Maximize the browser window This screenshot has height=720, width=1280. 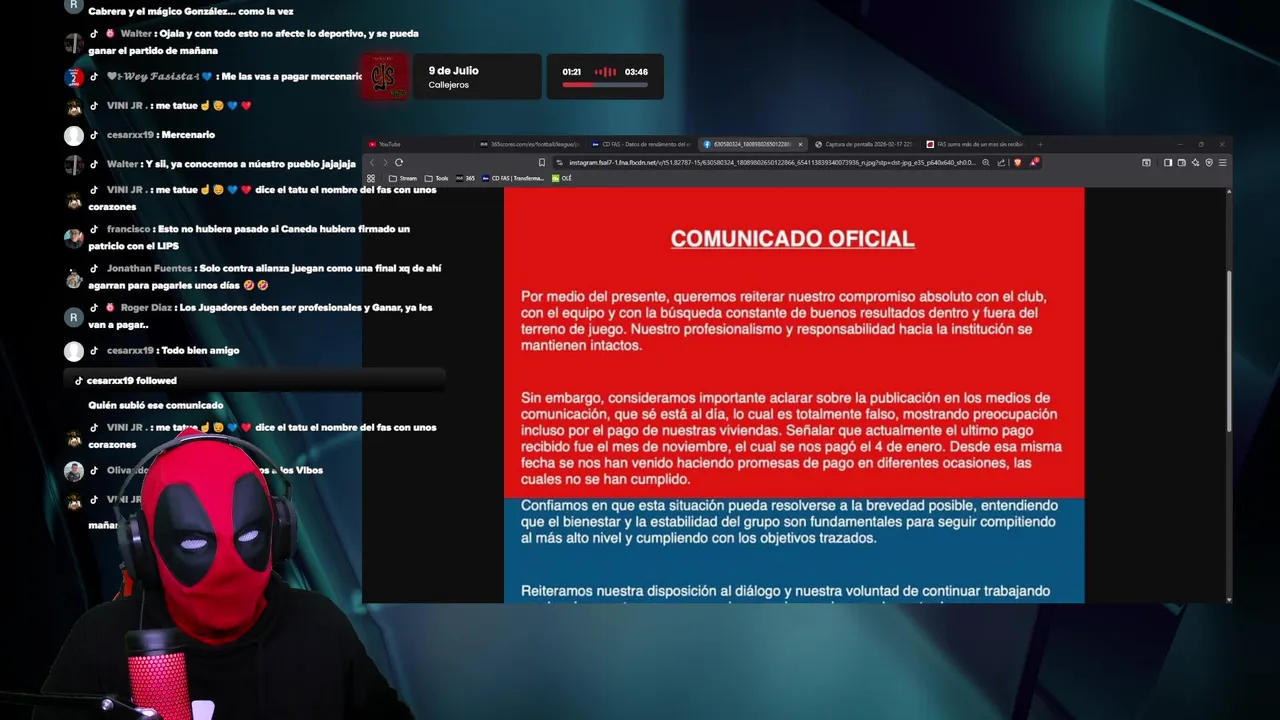[x=1201, y=144]
